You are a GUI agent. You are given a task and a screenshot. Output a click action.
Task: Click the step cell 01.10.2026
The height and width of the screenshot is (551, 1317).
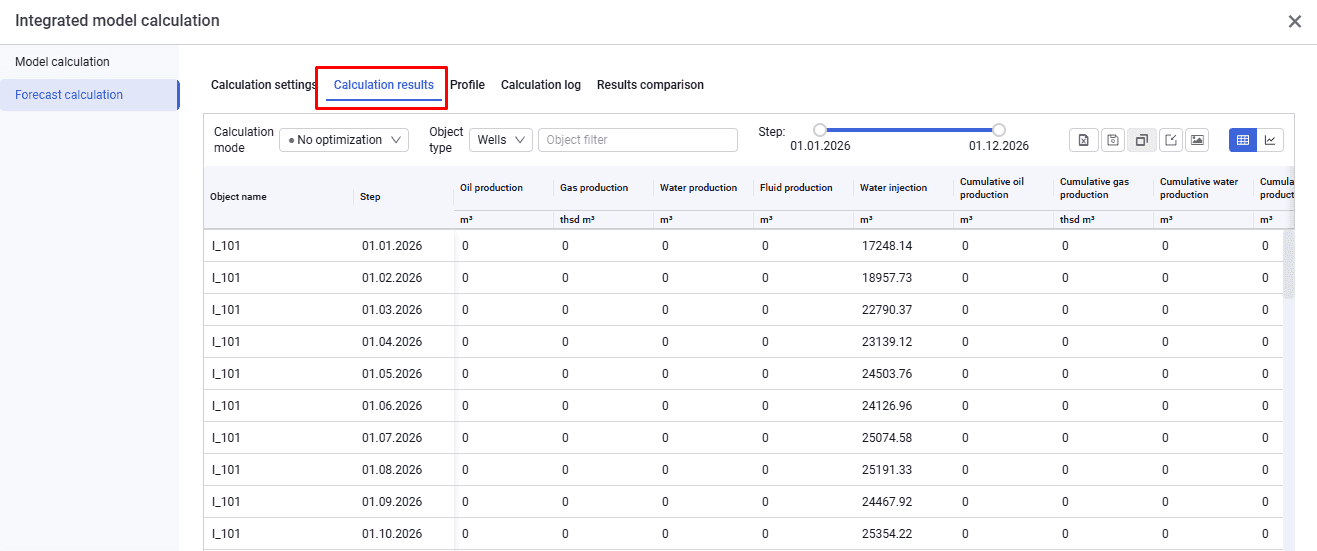pos(392,534)
